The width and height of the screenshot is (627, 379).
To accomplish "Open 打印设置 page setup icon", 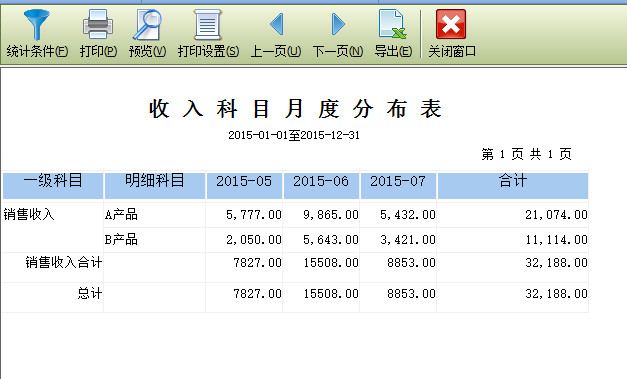I will [x=208, y=25].
